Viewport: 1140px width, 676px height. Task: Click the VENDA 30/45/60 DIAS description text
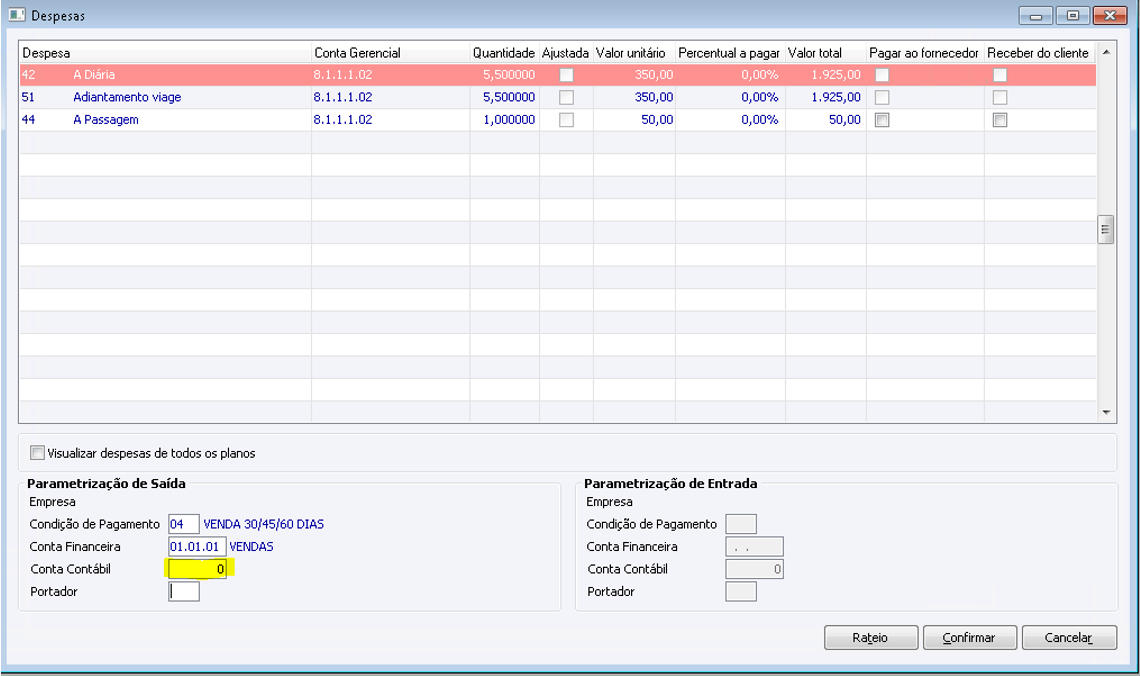click(264, 524)
